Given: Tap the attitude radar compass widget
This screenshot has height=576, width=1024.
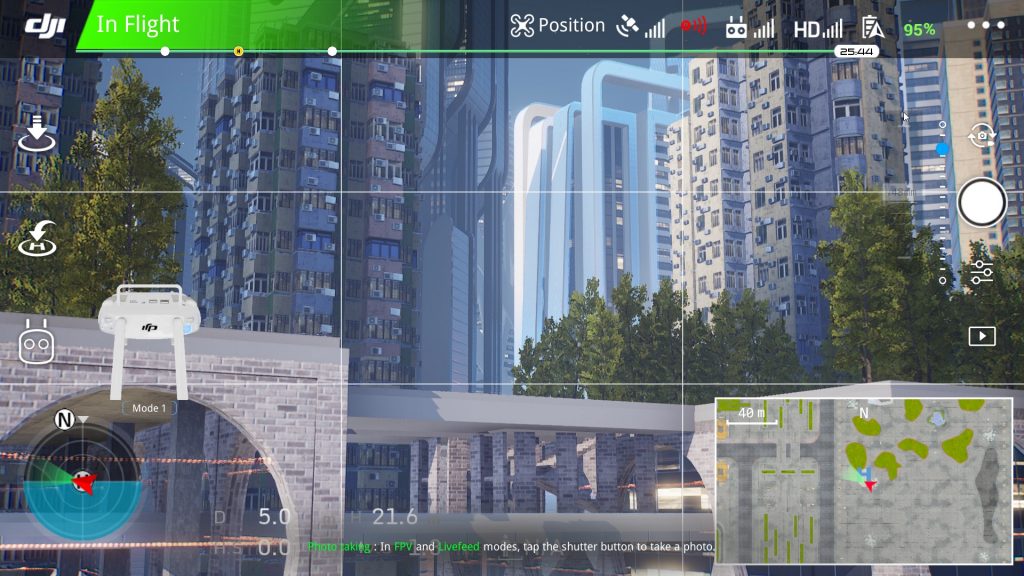Looking at the screenshot, I should click(80, 480).
